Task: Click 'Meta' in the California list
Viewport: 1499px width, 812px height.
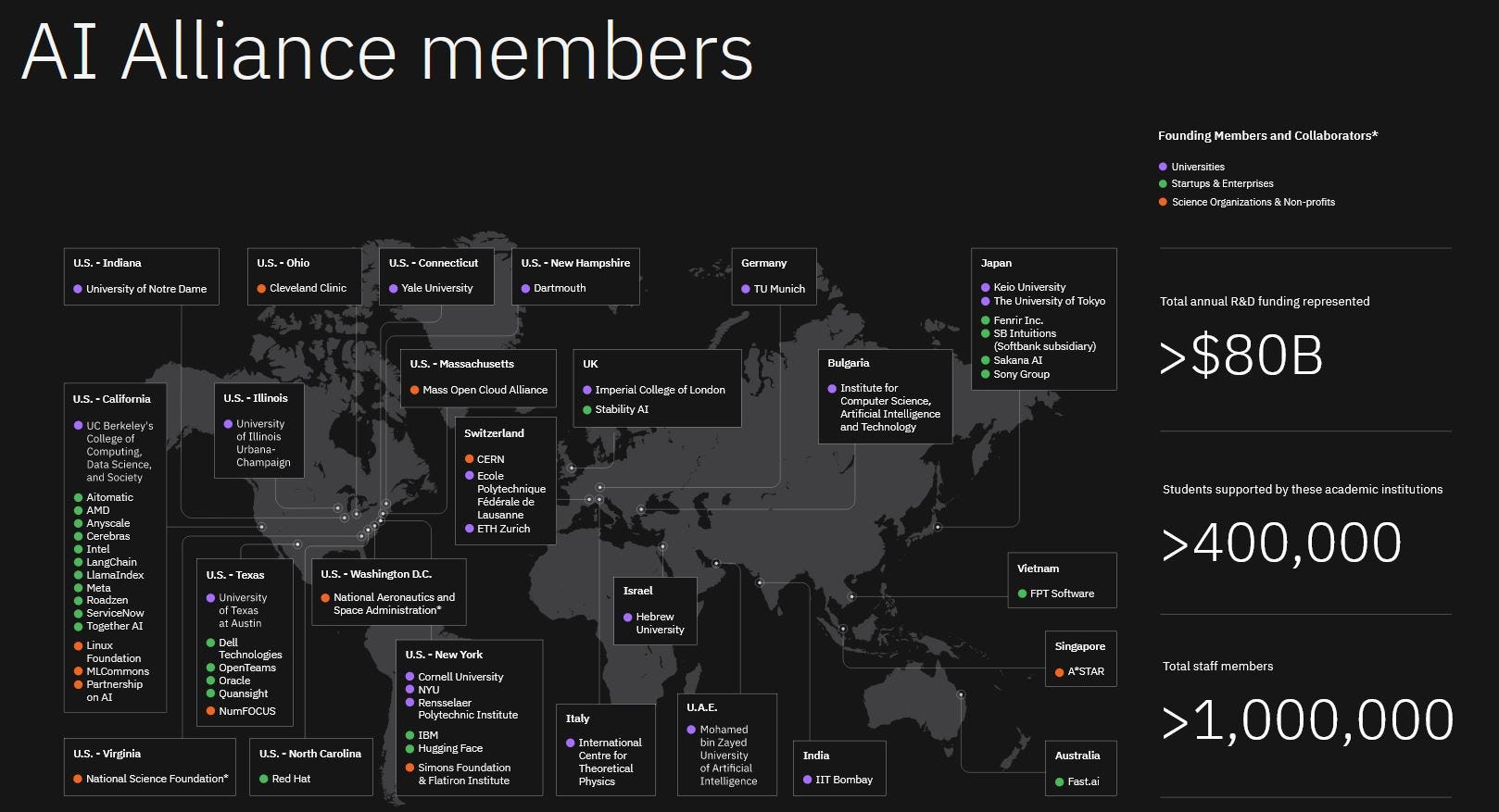Action: pos(99,588)
